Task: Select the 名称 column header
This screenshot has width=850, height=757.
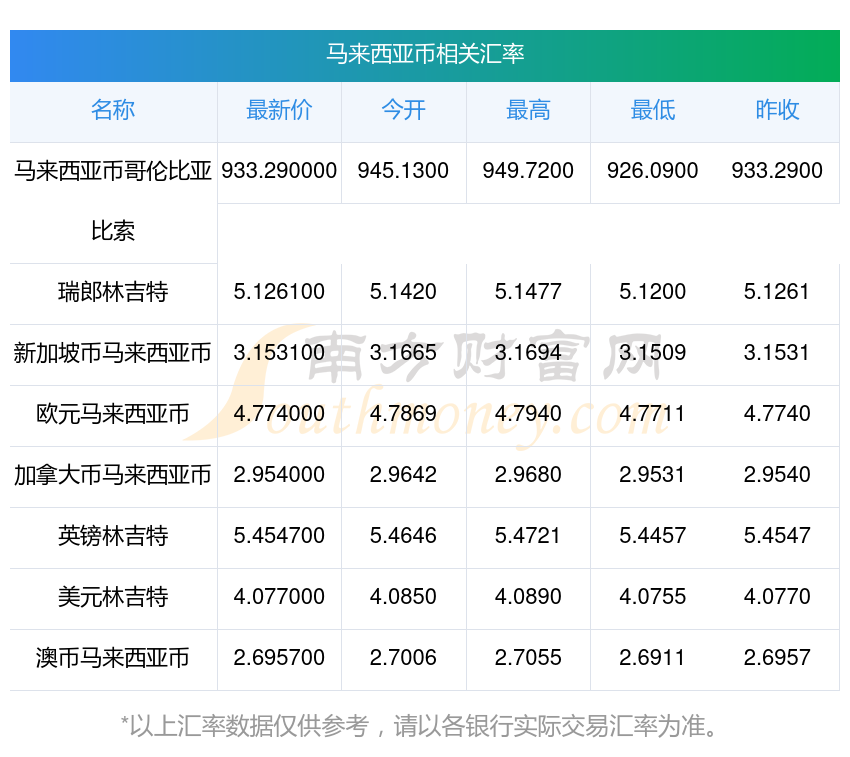Action: coord(113,110)
